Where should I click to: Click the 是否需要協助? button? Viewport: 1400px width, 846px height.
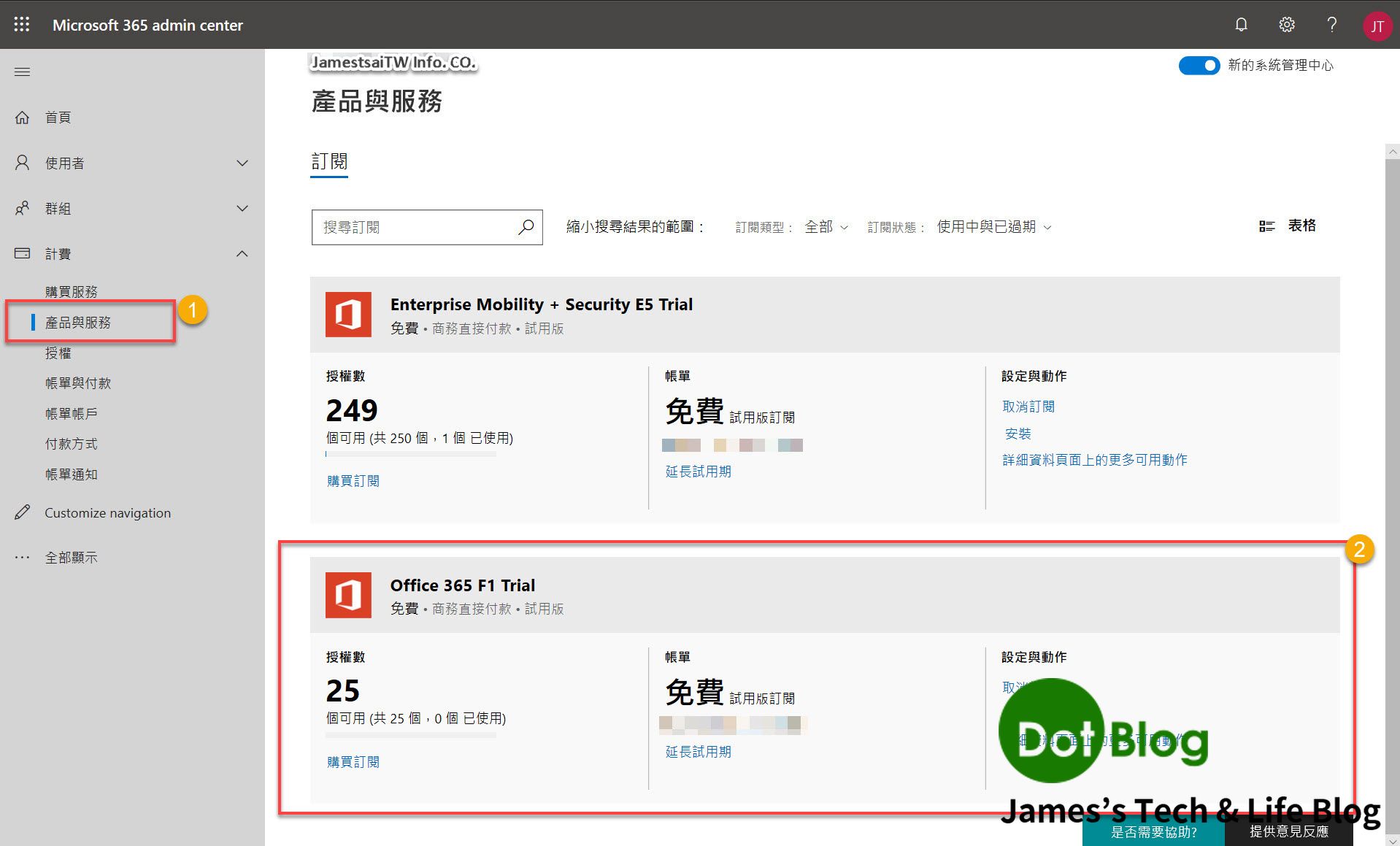1153,832
